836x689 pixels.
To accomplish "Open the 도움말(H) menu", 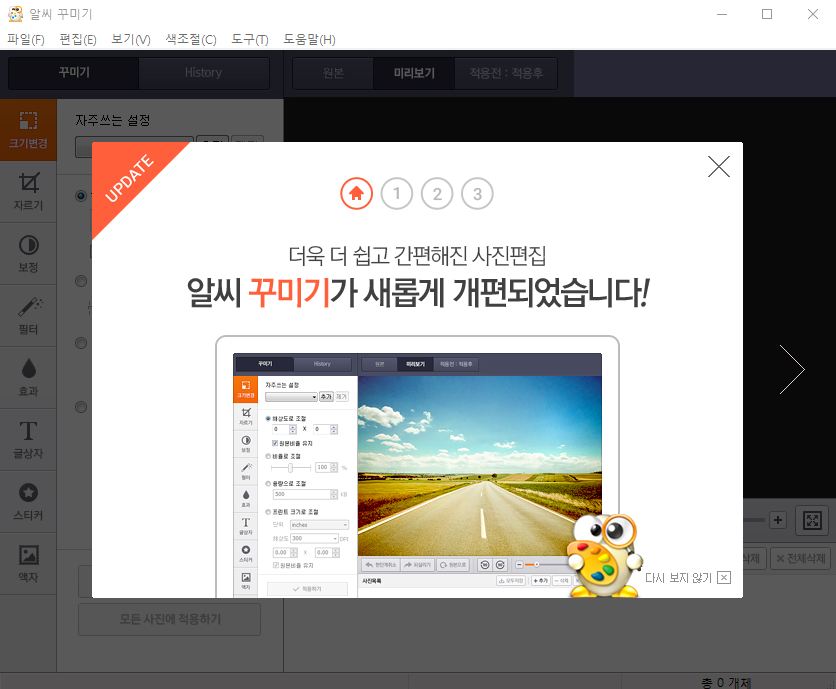I will click(309, 39).
